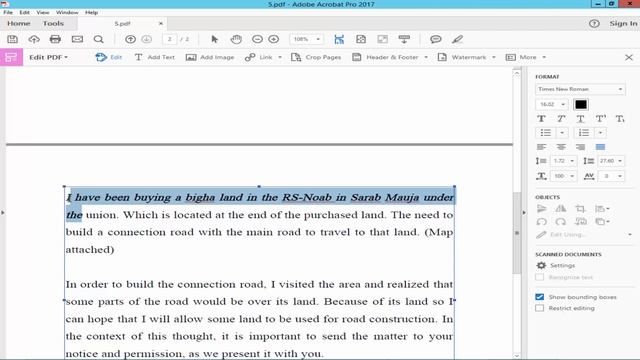This screenshot has width=640, height=360.
Task: Click the Edit tool button
Action: pyautogui.click(x=109, y=57)
